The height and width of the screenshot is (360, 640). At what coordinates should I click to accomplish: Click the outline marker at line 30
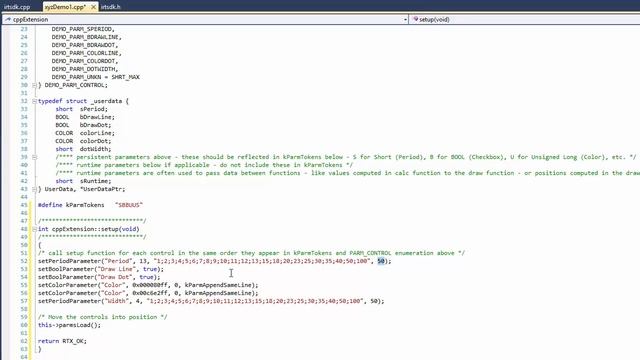coord(34,85)
